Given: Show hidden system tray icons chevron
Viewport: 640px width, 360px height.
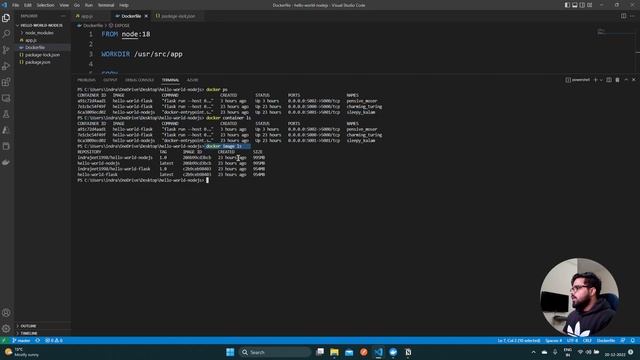Looking at the screenshot, I should point(533,352).
